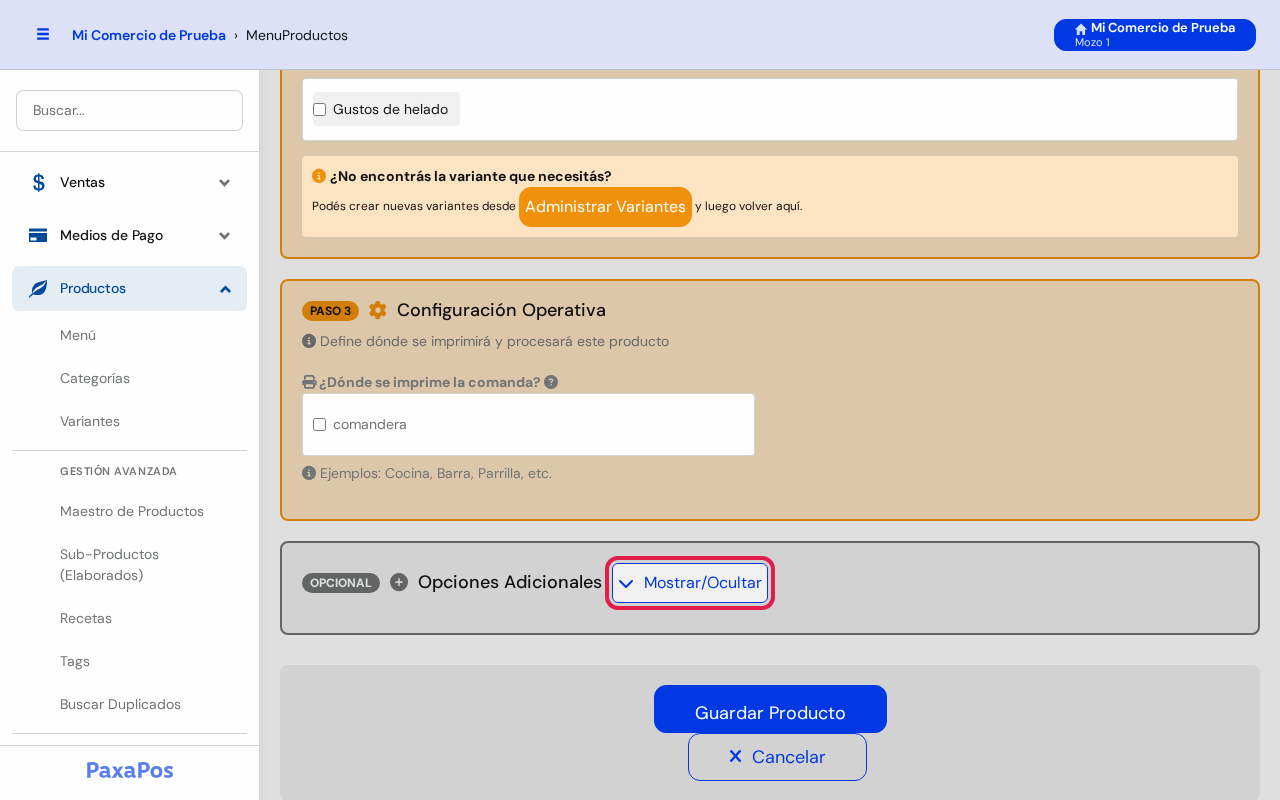Click the Mi Comercio de Prueba Mozo 1 badge
Screen dimensions: 1280x800
click(1155, 35)
